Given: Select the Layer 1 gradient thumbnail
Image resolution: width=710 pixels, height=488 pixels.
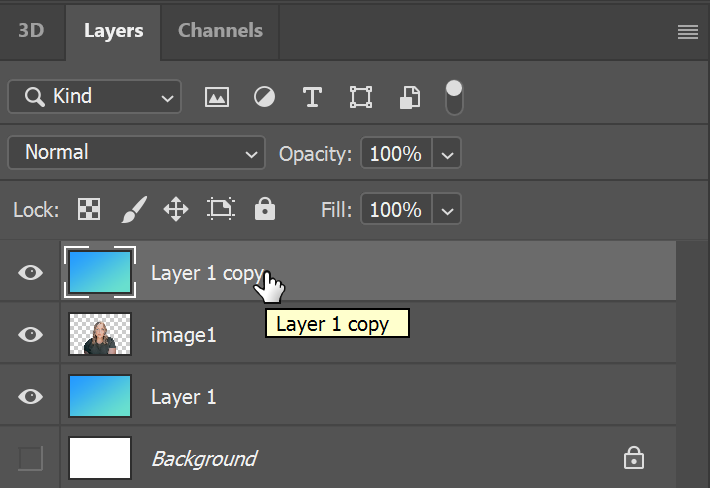Looking at the screenshot, I should (100, 396).
